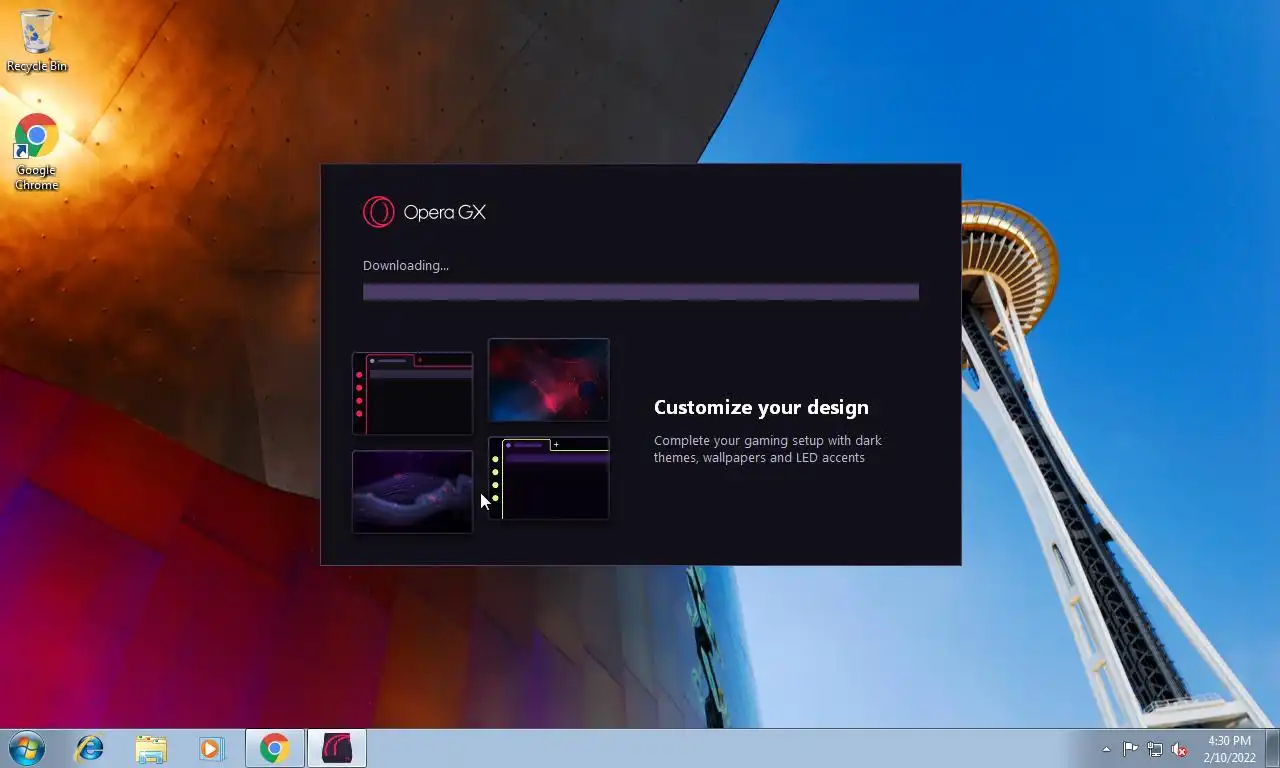Select the Google Chrome desktop shortcut
The width and height of the screenshot is (1280, 768).
click(x=37, y=152)
